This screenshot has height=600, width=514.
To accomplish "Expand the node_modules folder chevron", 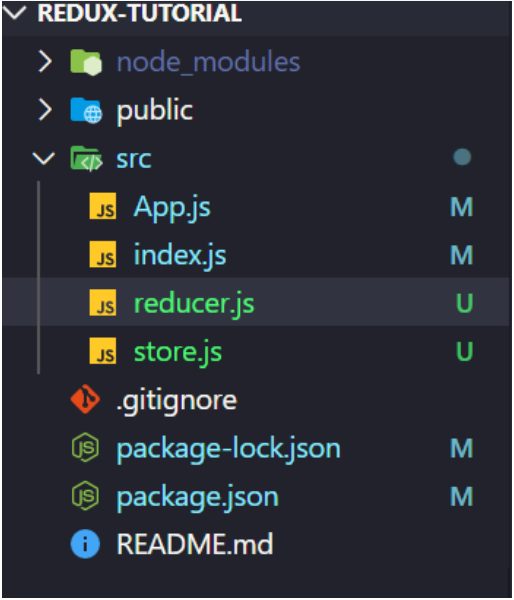I will pos(45,62).
